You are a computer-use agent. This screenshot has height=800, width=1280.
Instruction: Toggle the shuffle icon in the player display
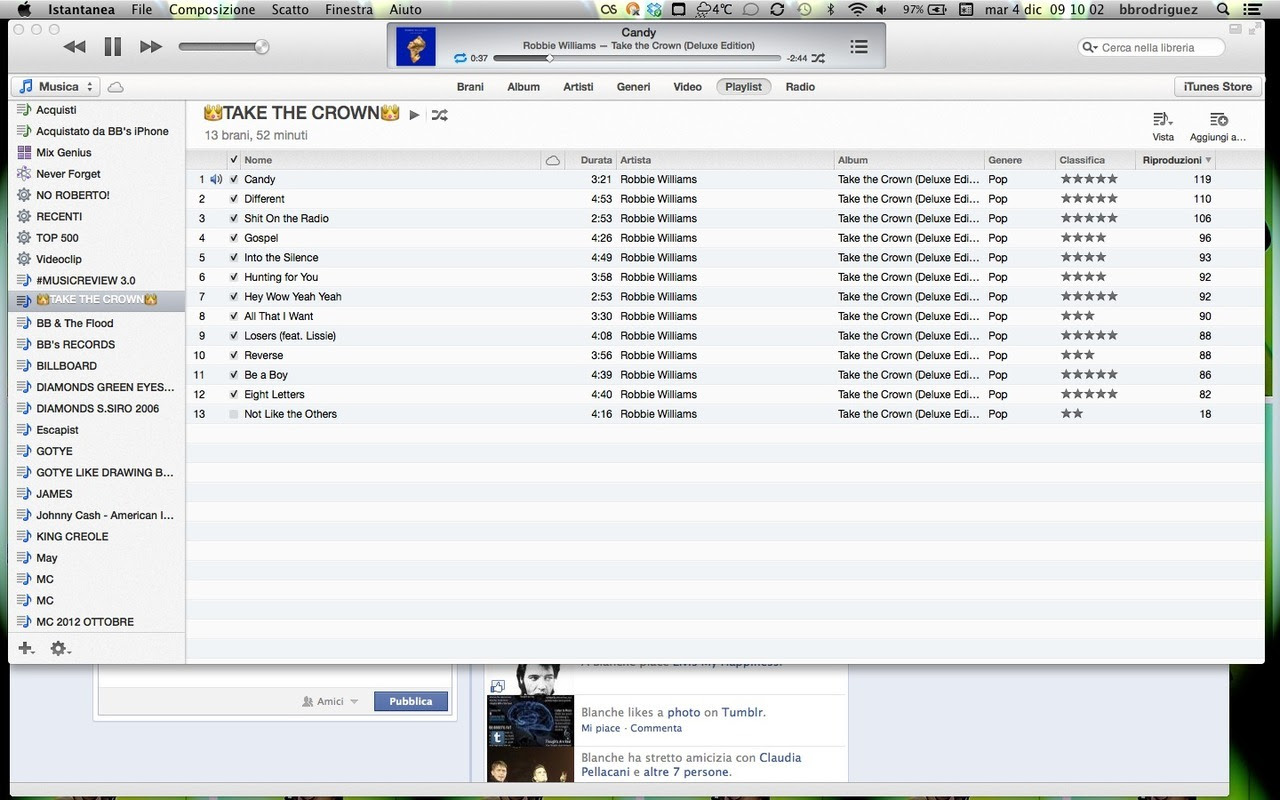click(x=818, y=58)
